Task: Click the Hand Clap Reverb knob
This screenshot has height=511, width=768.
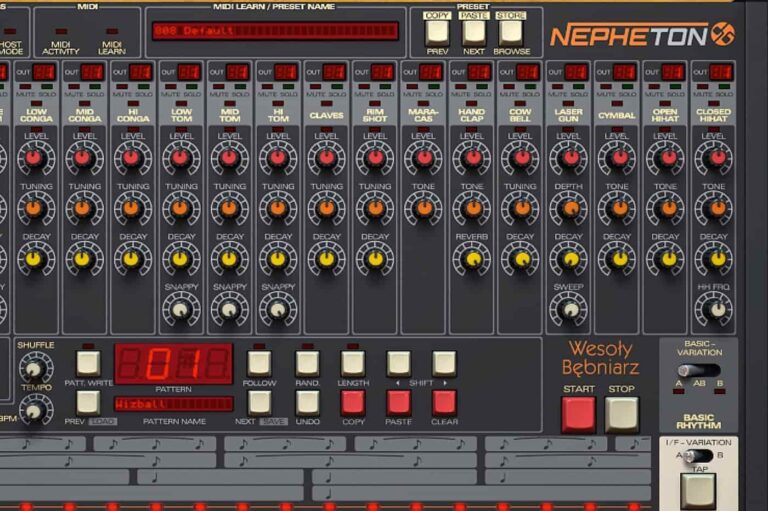Action: click(x=471, y=259)
